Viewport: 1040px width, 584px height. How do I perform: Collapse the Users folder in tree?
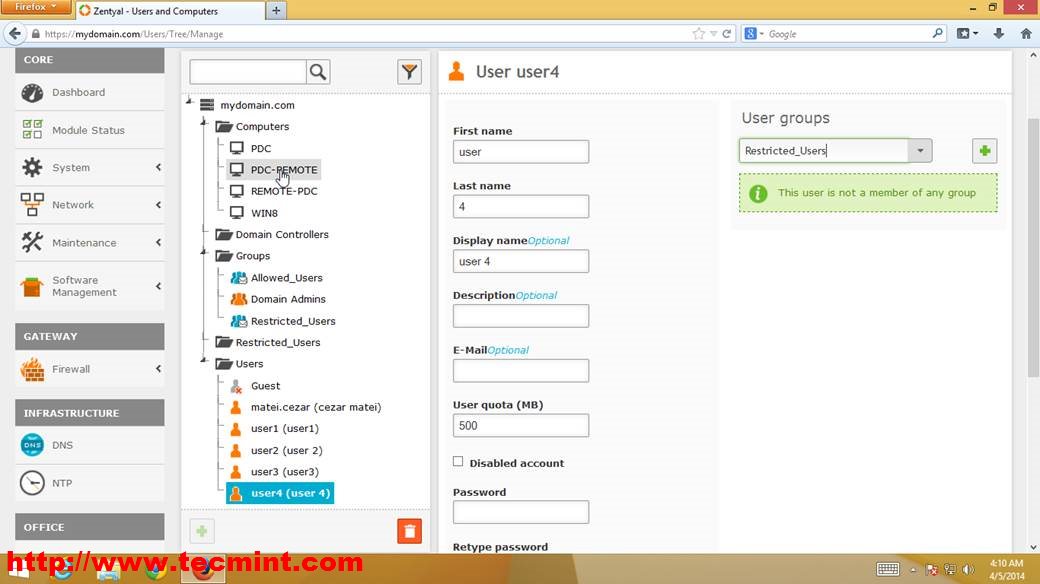click(x=204, y=361)
